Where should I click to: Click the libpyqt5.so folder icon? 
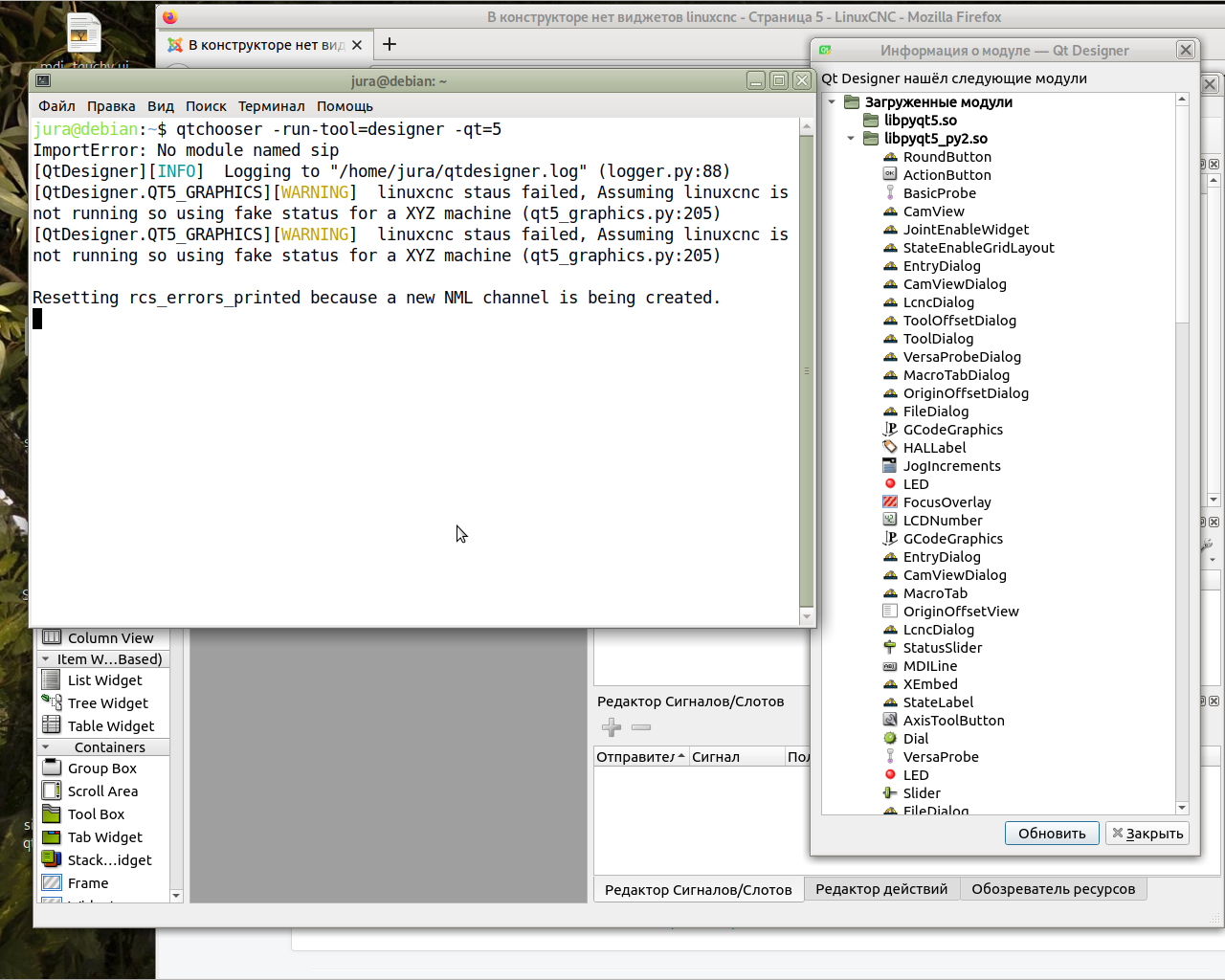click(871, 121)
